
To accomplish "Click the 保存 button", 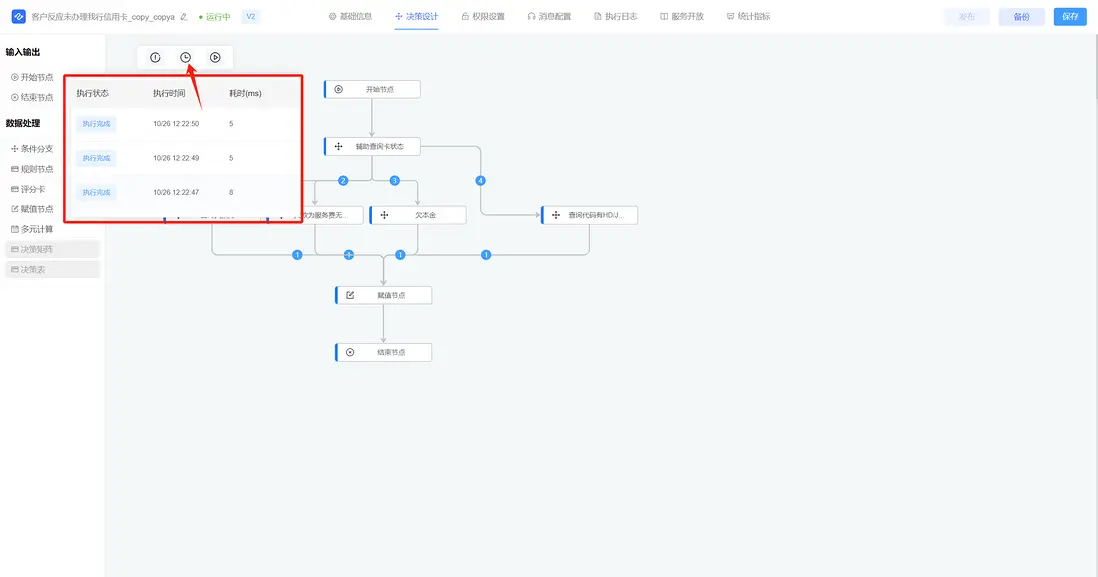I will (1069, 17).
